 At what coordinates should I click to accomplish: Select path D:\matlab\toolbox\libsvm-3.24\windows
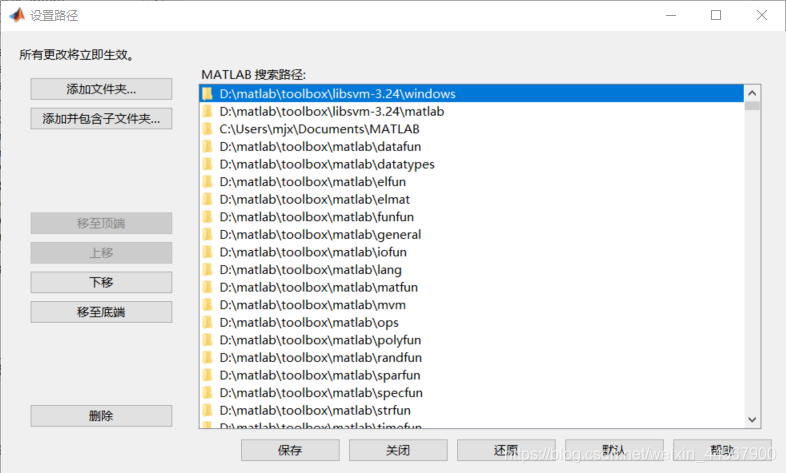coord(472,94)
